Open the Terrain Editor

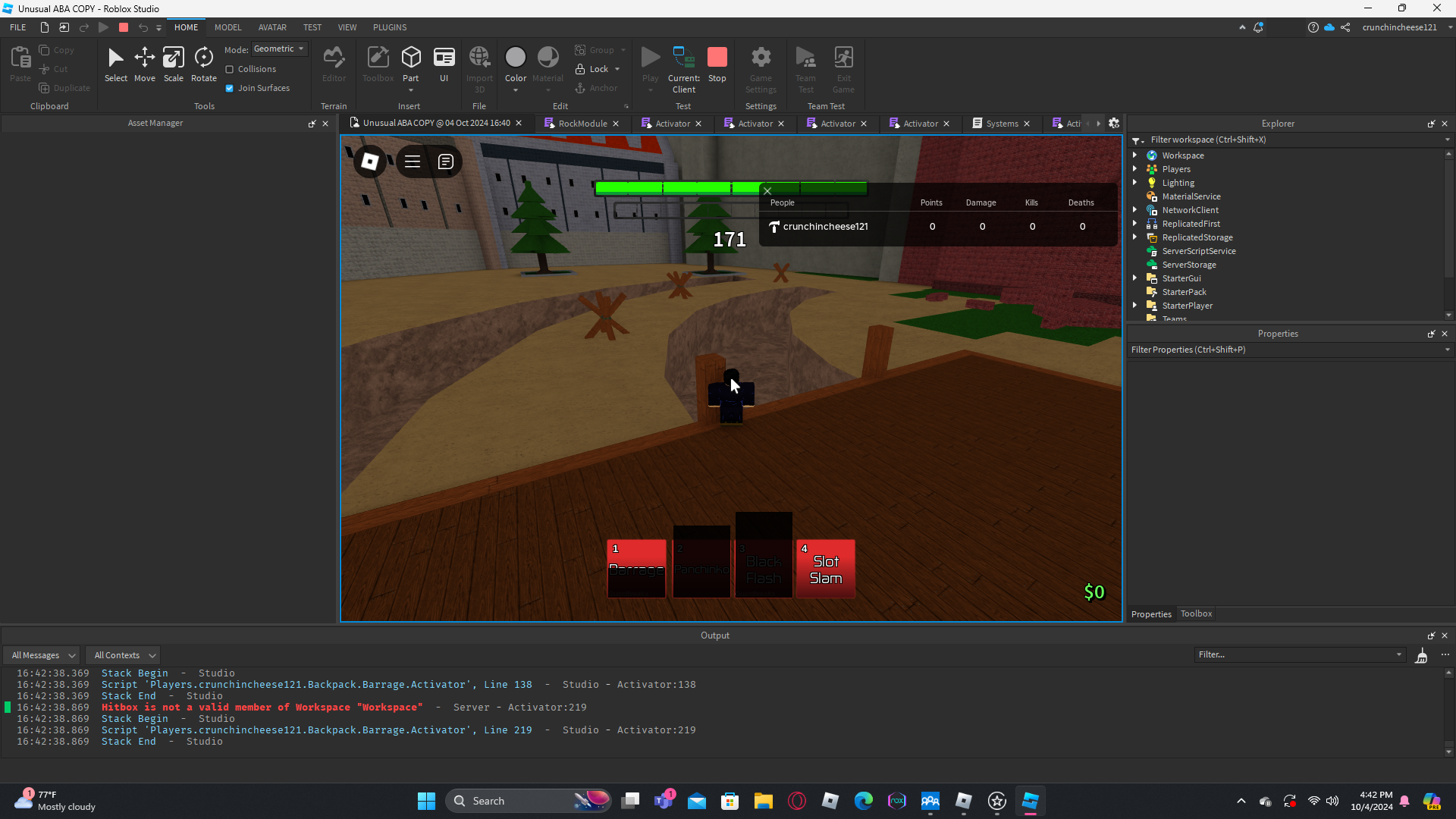tap(334, 64)
